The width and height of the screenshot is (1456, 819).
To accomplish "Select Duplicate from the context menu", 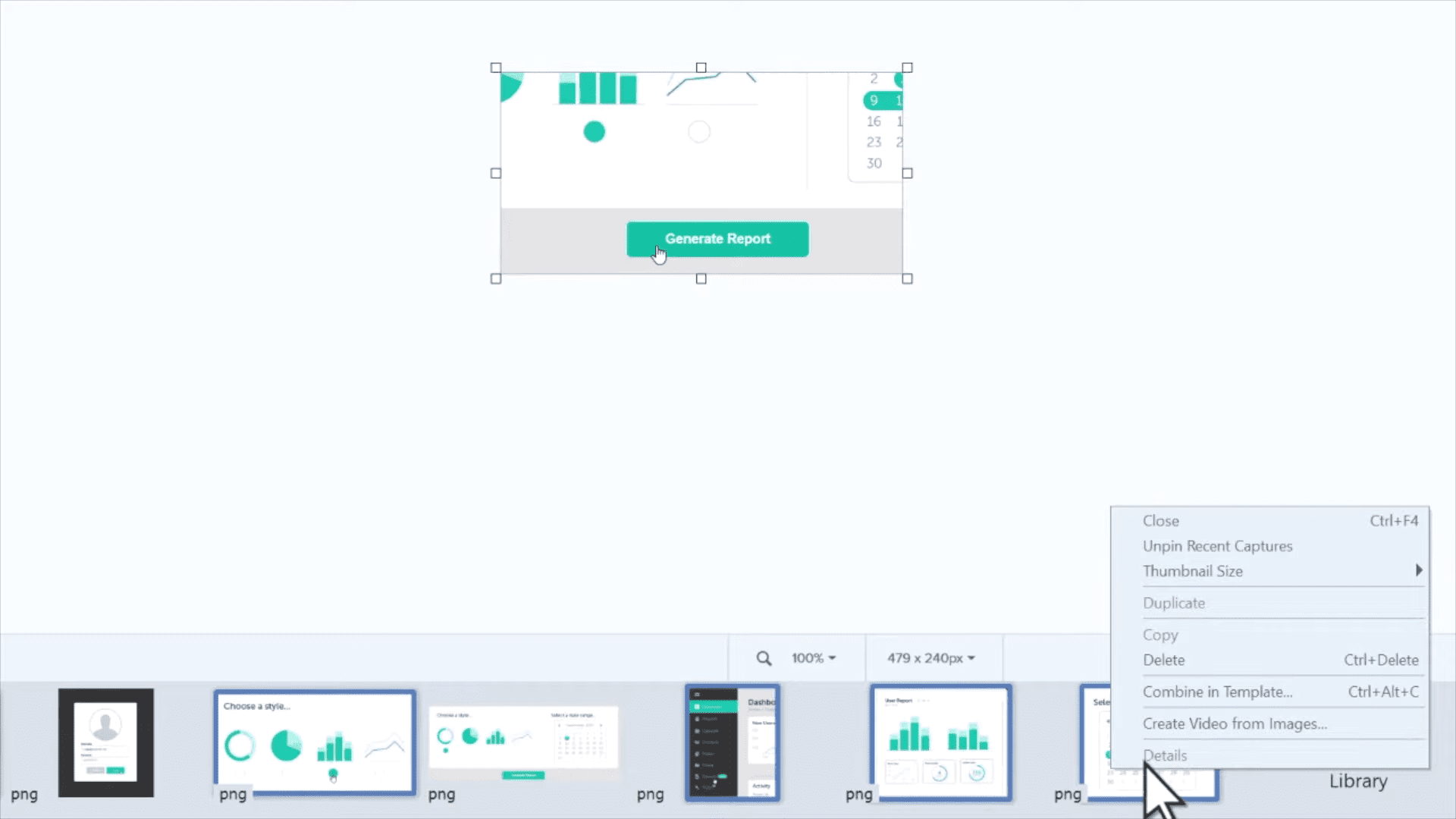I will click(x=1174, y=602).
